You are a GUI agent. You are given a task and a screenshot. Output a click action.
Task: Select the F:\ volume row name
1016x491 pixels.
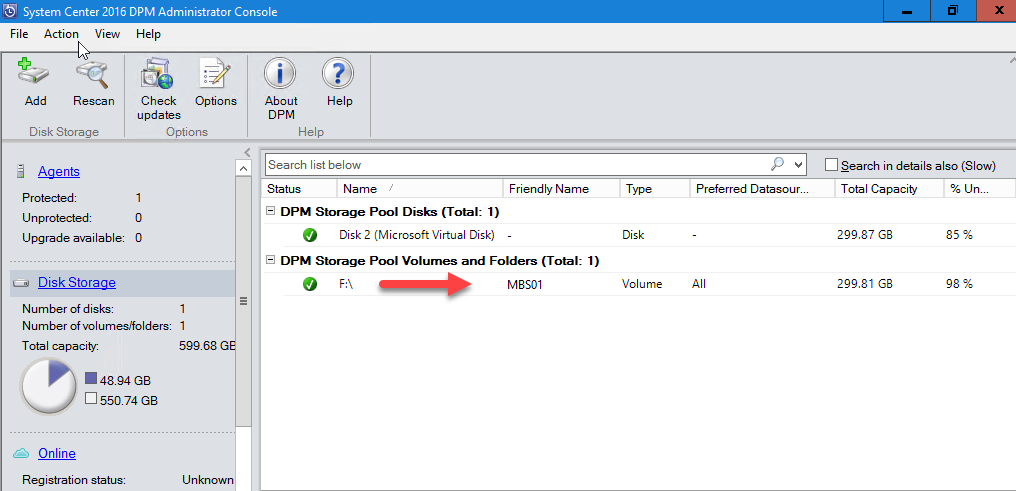click(x=347, y=284)
